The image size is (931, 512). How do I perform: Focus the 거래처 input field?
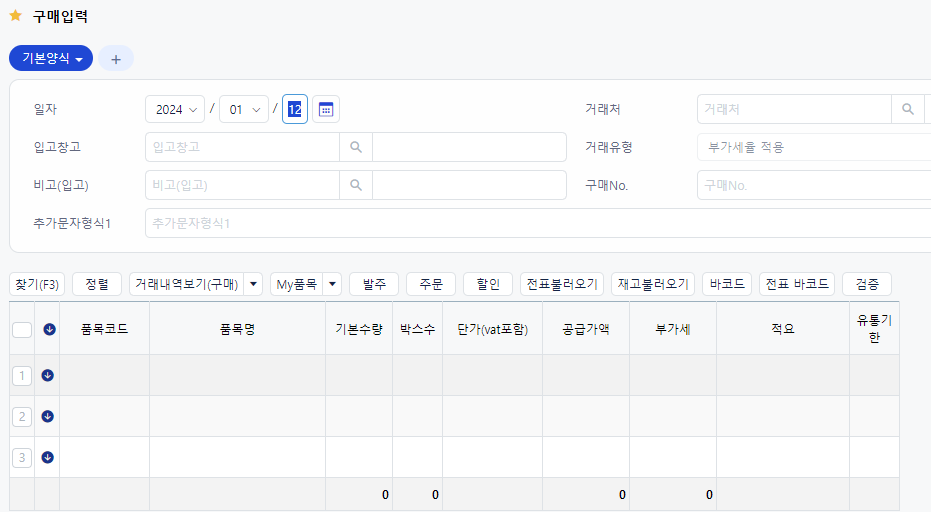coord(794,109)
